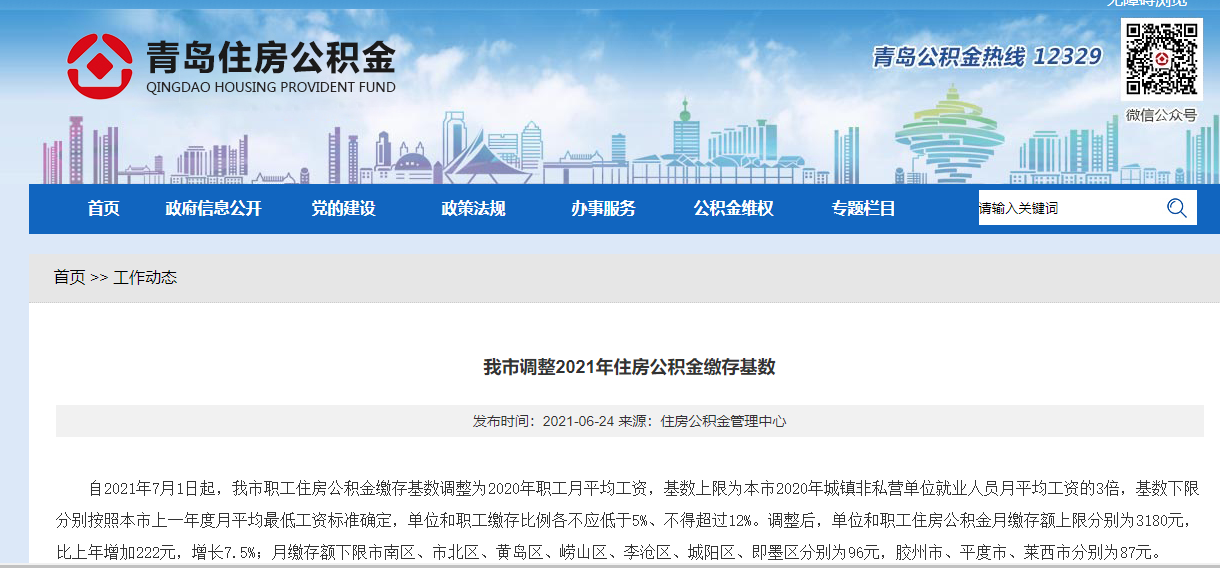1220x568 pixels.
Task: Open the 专题栏目 navigation item
Action: point(863,208)
